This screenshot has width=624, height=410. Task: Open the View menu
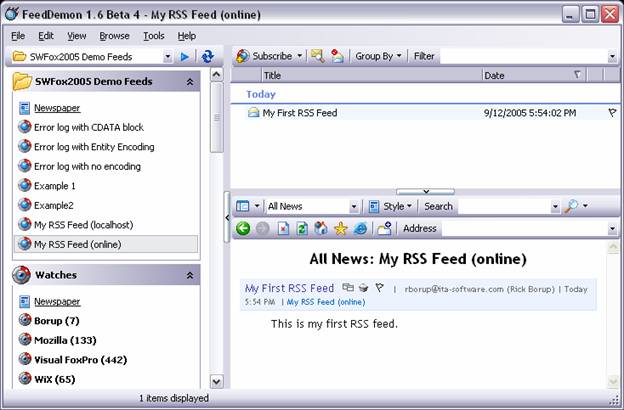76,36
